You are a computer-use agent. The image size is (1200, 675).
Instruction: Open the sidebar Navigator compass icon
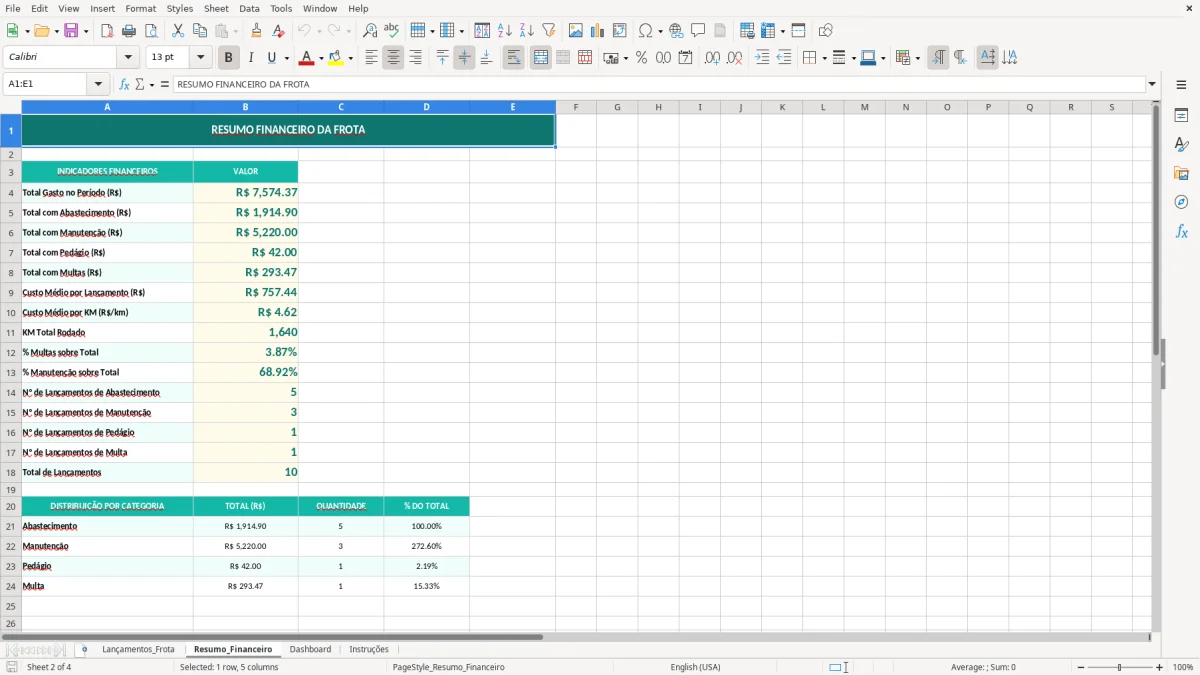coord(1181,202)
